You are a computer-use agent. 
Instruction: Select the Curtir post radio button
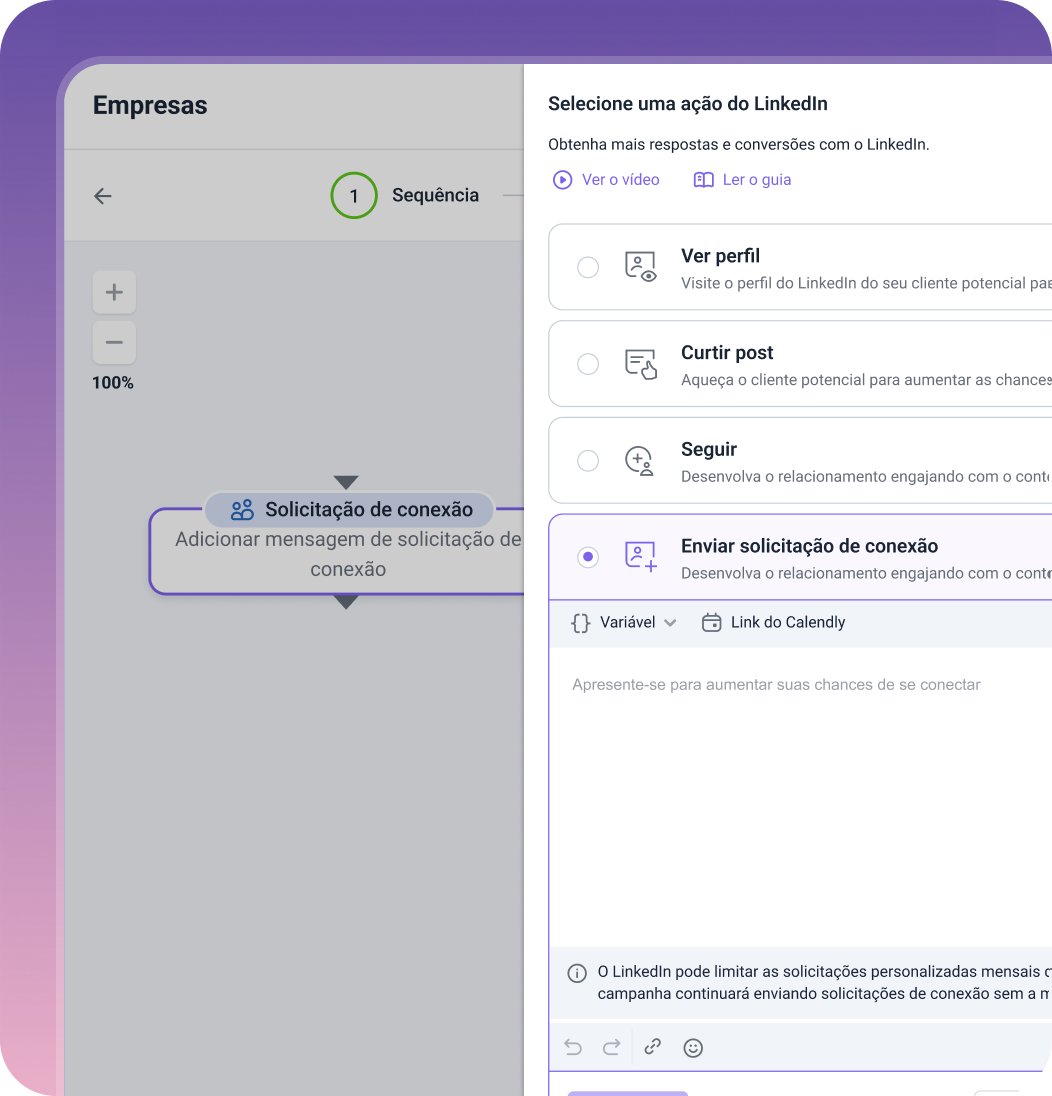pos(588,363)
